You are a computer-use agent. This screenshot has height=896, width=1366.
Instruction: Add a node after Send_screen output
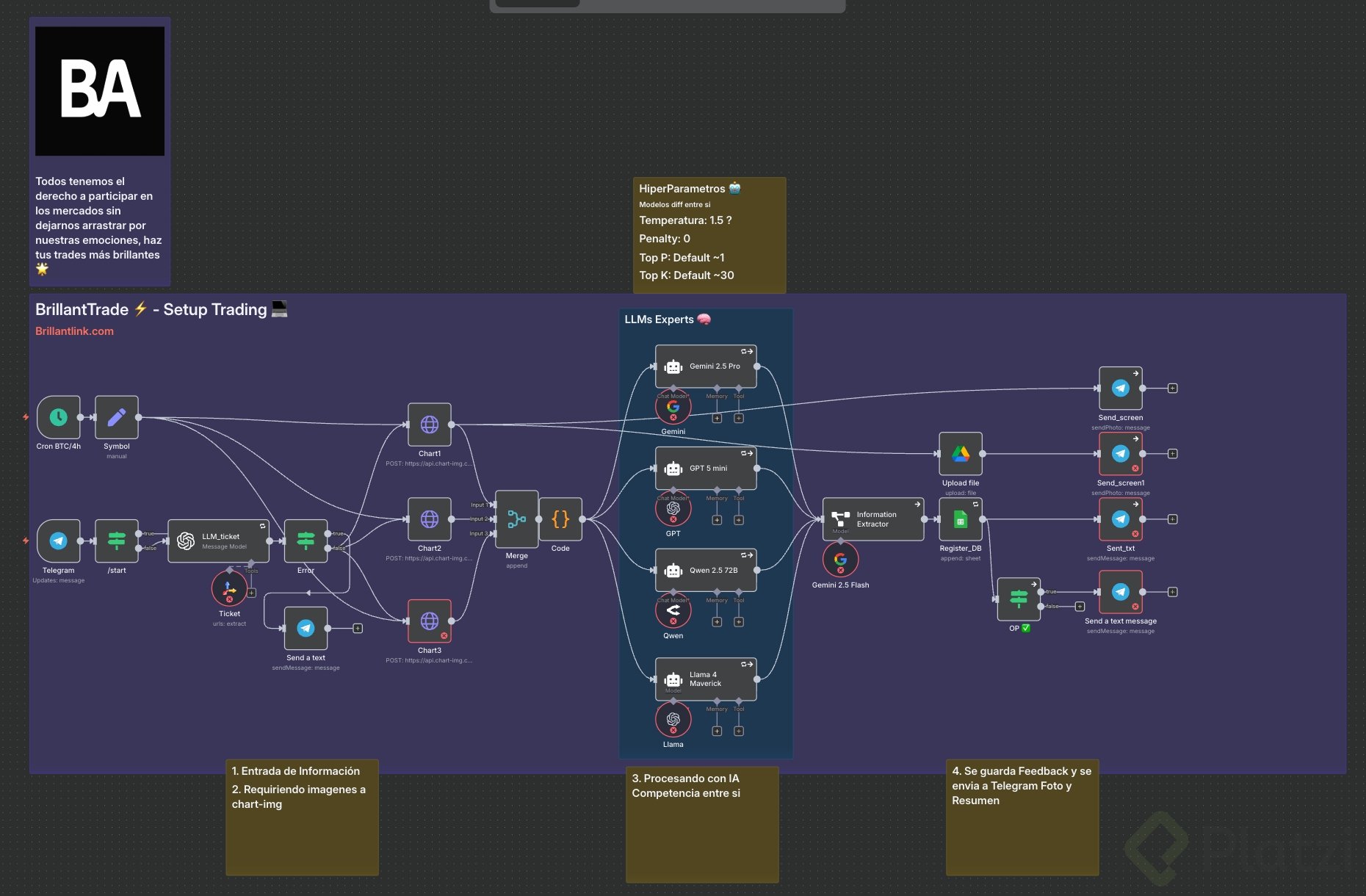[x=1173, y=388]
